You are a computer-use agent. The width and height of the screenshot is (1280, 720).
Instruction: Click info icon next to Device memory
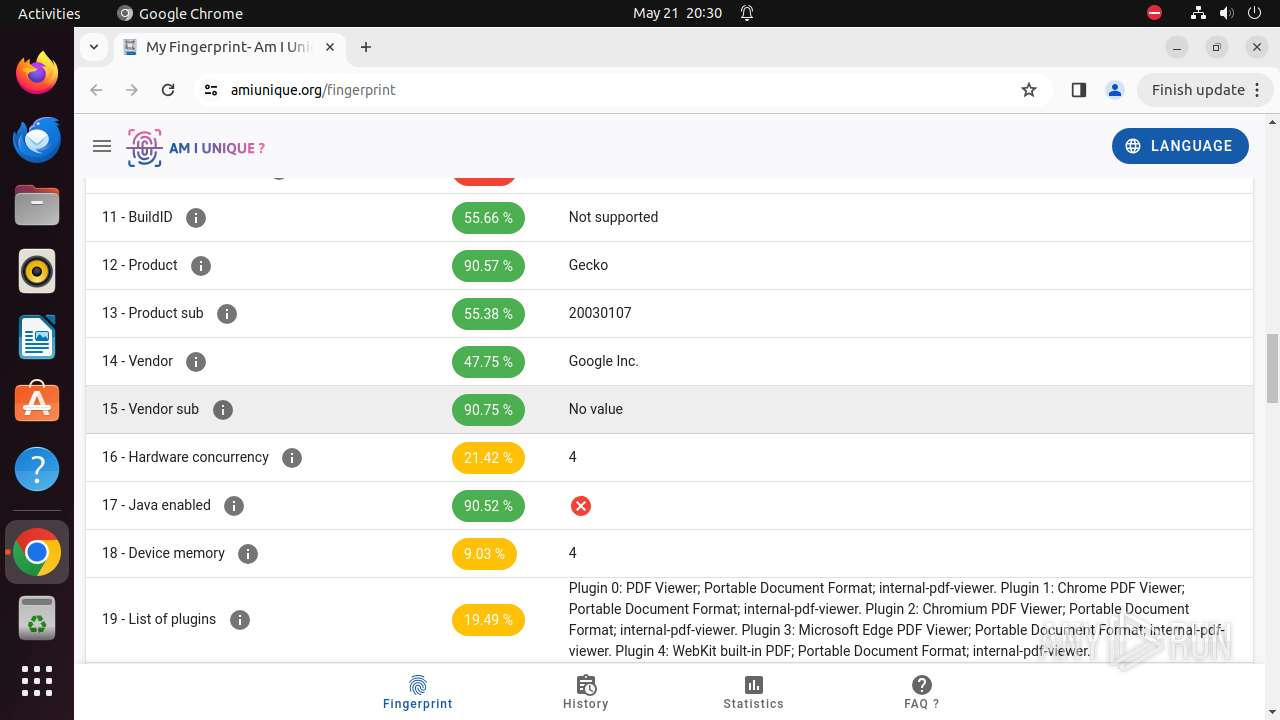pos(248,553)
